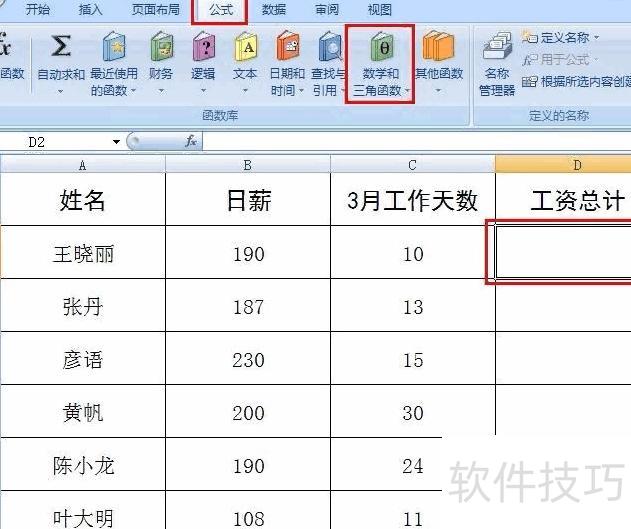Switch to the 审阅 (Review) tab
The width and height of the screenshot is (631, 529).
[x=327, y=9]
